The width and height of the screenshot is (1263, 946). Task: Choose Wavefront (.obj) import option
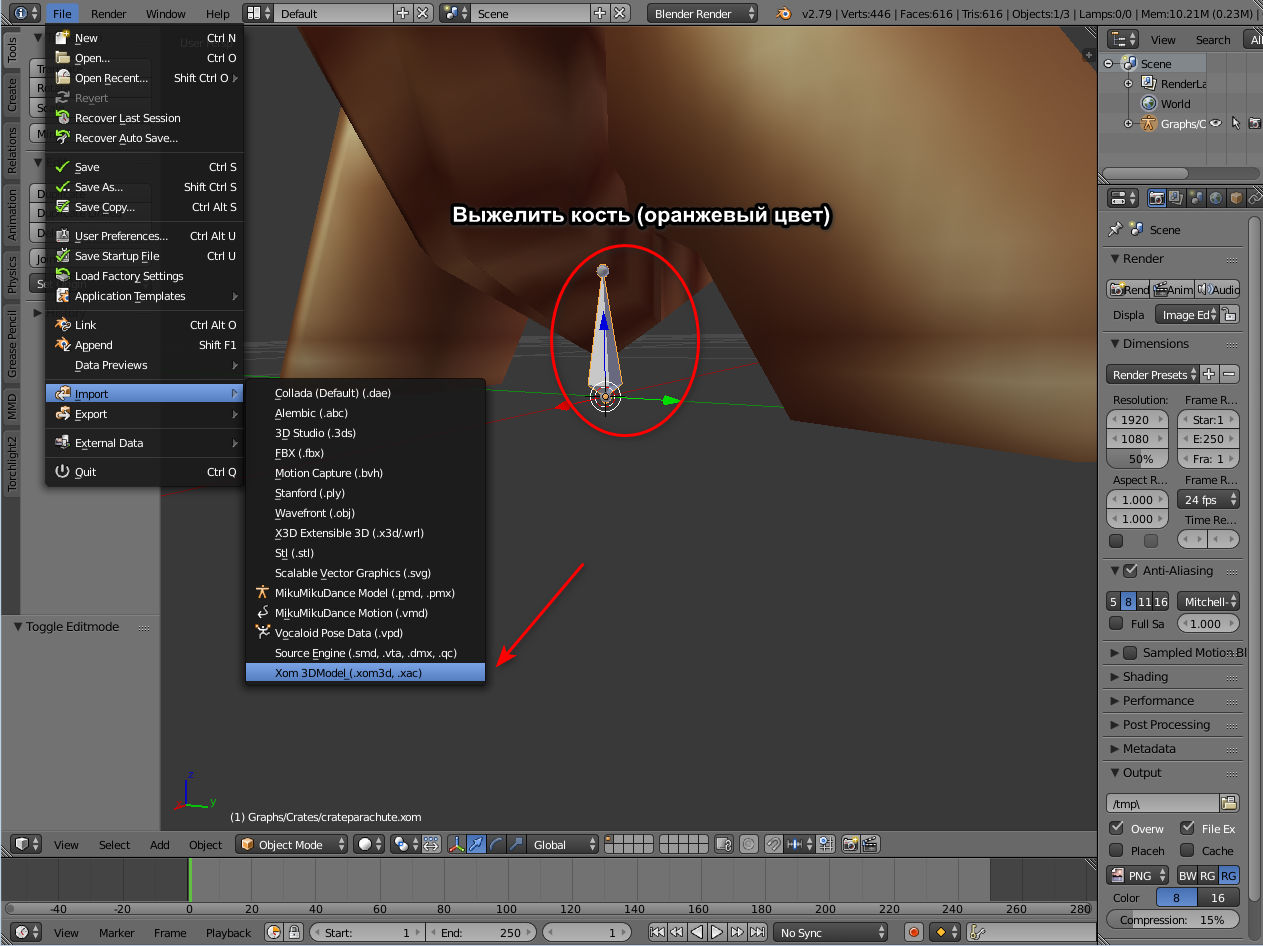(365, 513)
